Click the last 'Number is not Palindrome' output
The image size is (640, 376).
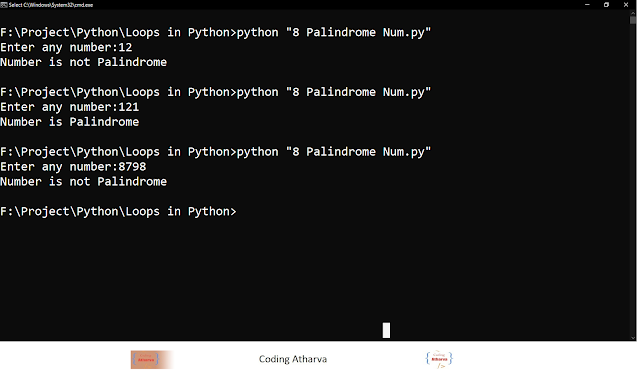tap(84, 181)
